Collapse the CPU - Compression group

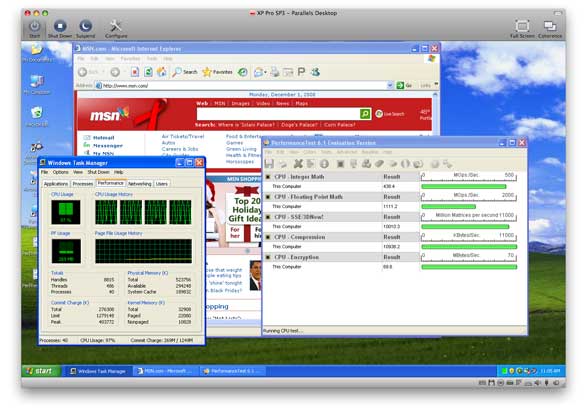(268, 237)
